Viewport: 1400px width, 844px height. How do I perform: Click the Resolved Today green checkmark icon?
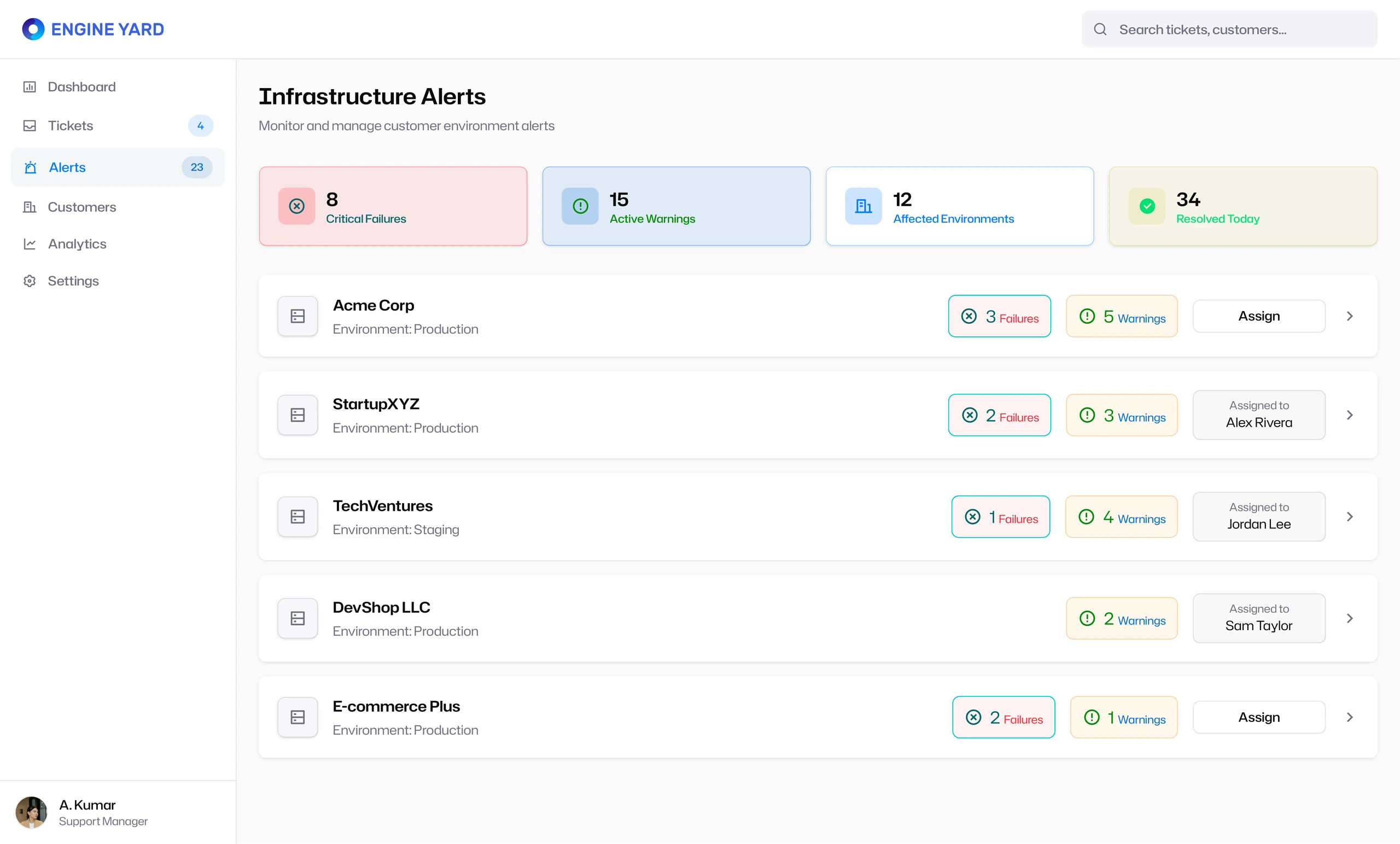[x=1147, y=206]
